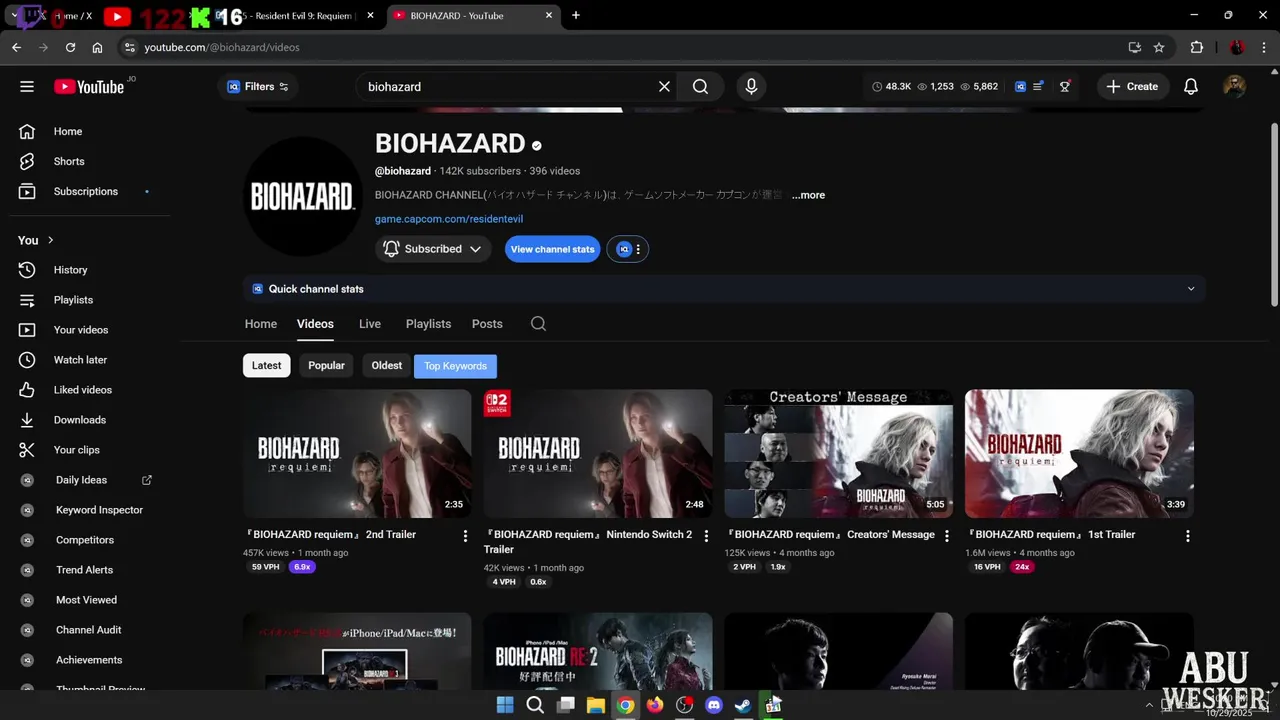1280x720 pixels.
Task: Open Downloads in the sidebar
Action: 79,420
